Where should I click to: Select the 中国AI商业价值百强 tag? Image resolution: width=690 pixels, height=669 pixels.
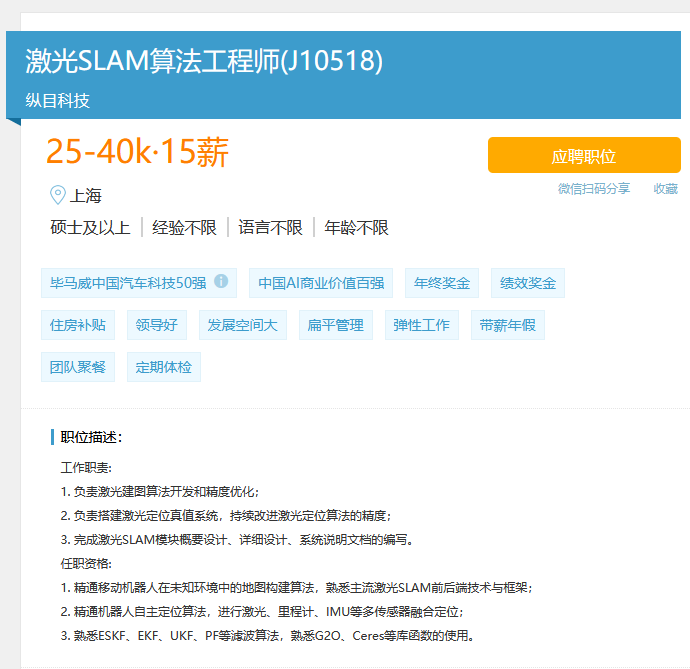321,283
